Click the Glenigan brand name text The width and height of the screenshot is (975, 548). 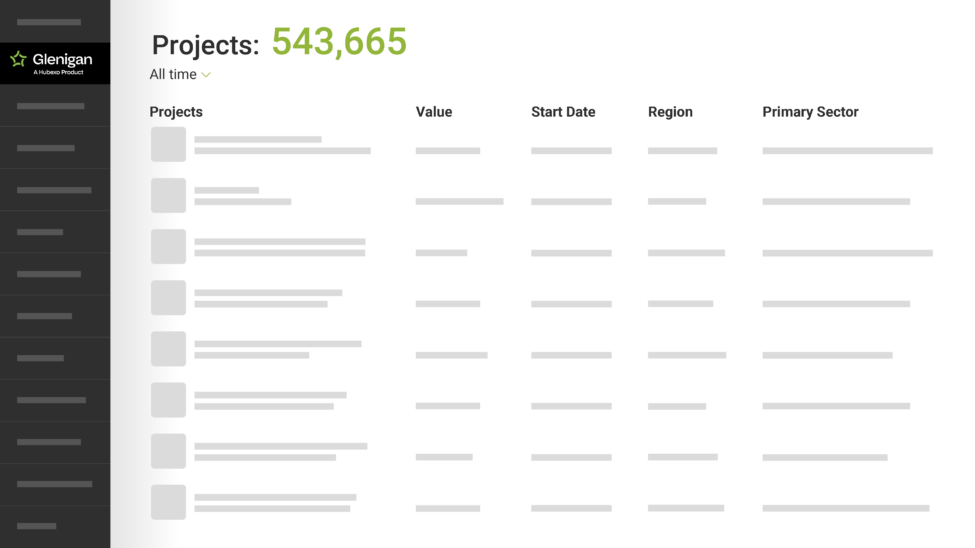click(x=62, y=60)
